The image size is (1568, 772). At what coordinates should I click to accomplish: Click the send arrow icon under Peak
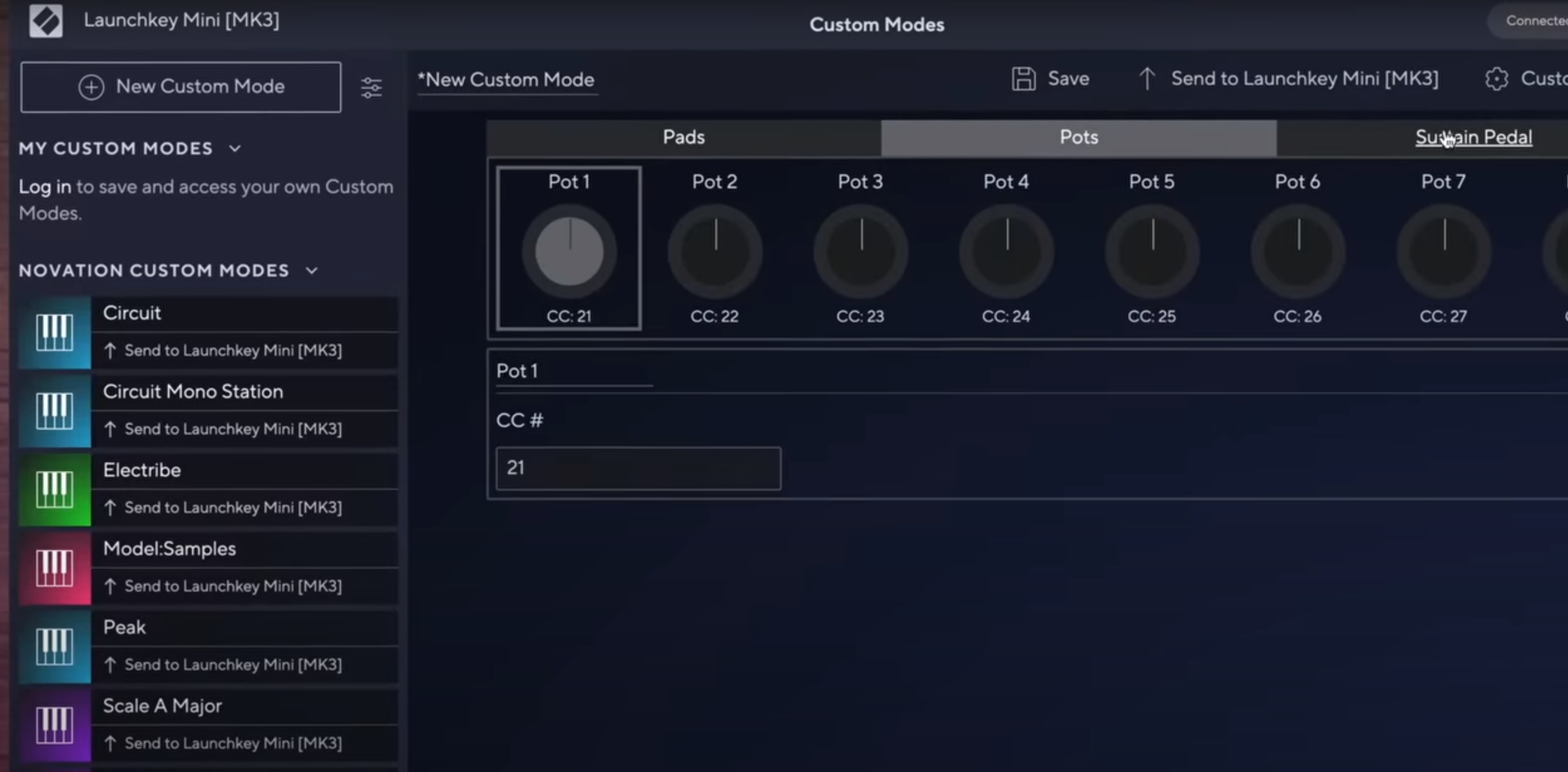click(x=110, y=665)
